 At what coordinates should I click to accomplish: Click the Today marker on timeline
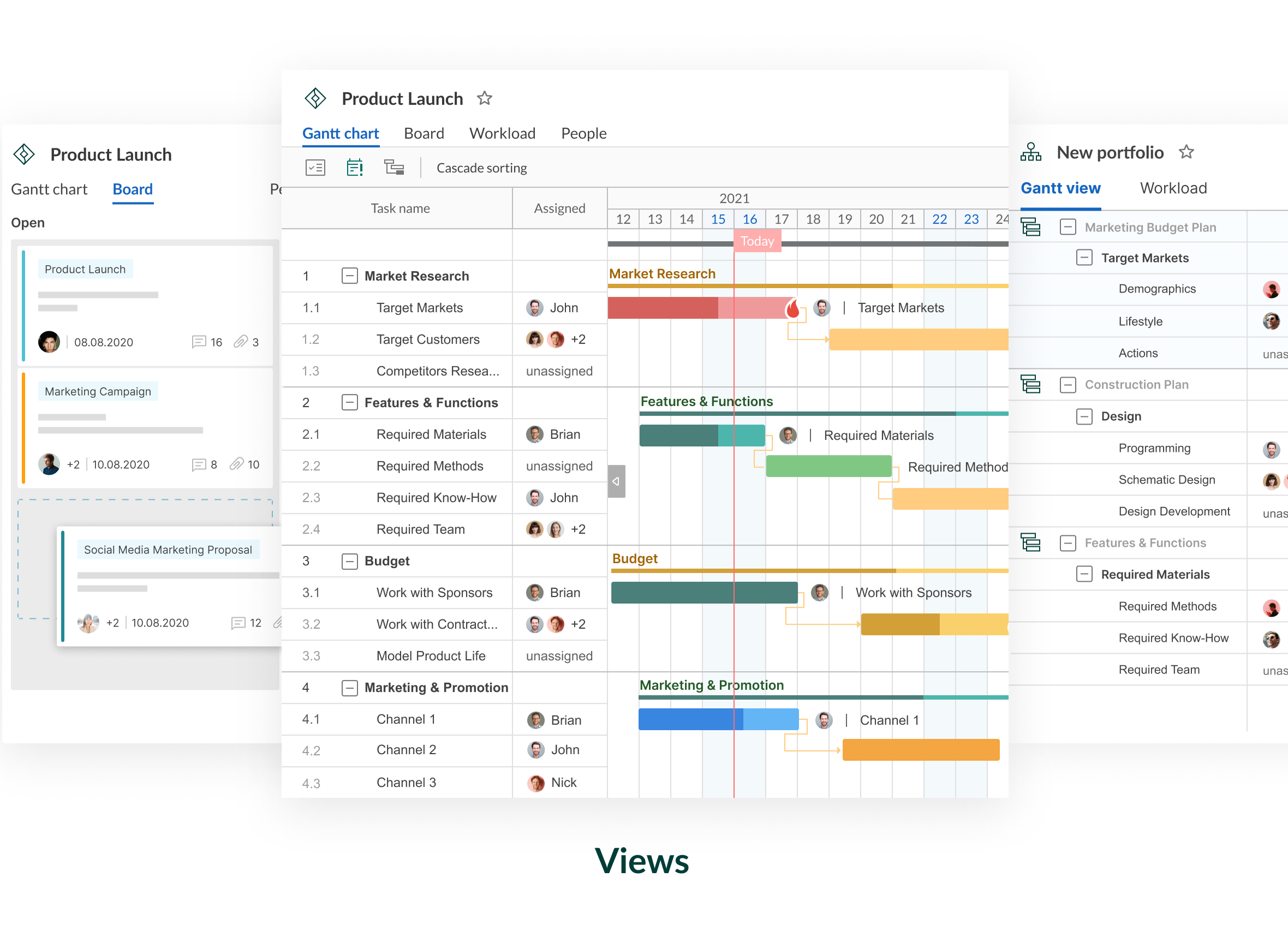point(757,241)
